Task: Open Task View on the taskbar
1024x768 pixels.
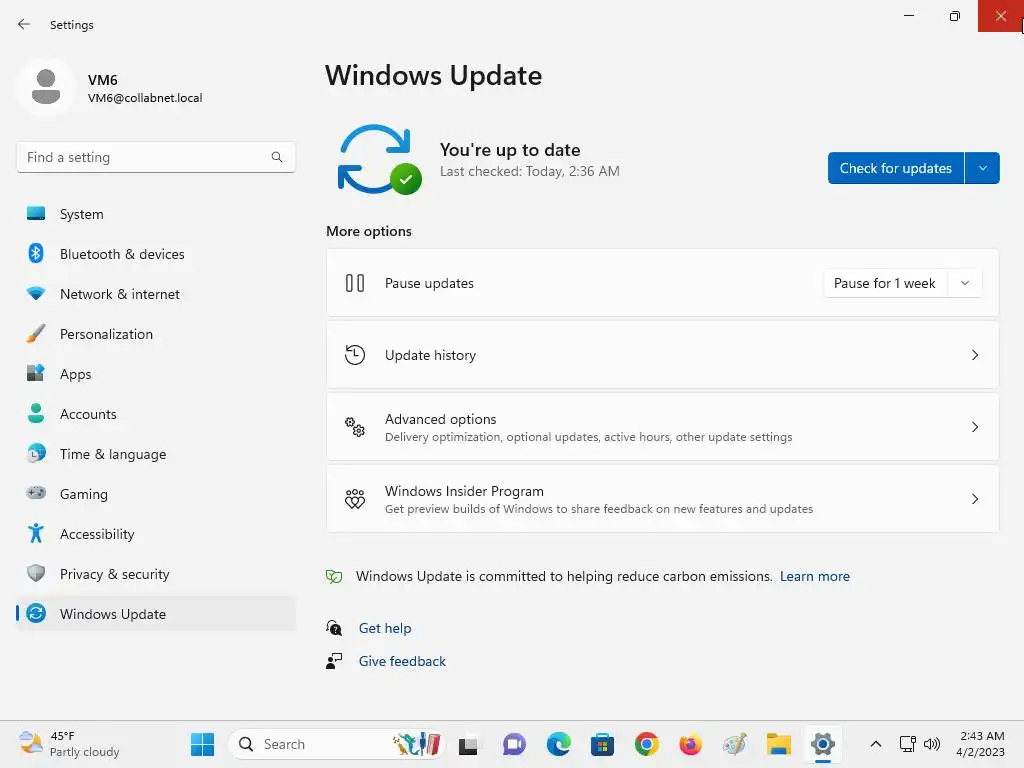Action: point(468,744)
